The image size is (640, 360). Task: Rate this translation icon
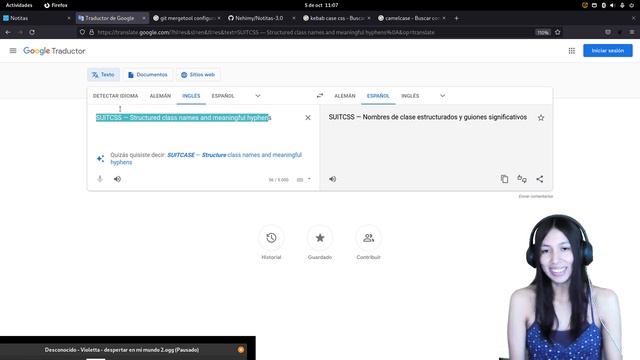522,179
